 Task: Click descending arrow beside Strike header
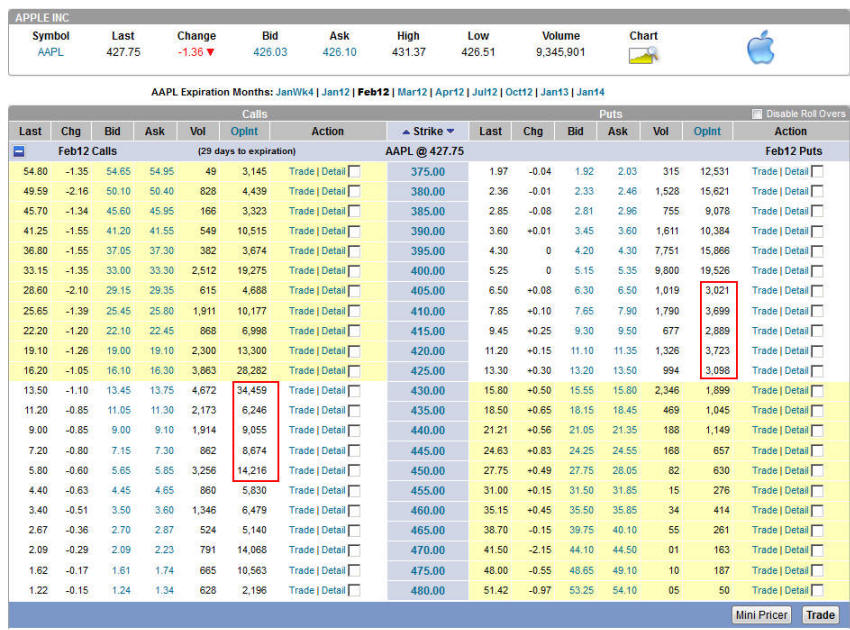coord(451,131)
